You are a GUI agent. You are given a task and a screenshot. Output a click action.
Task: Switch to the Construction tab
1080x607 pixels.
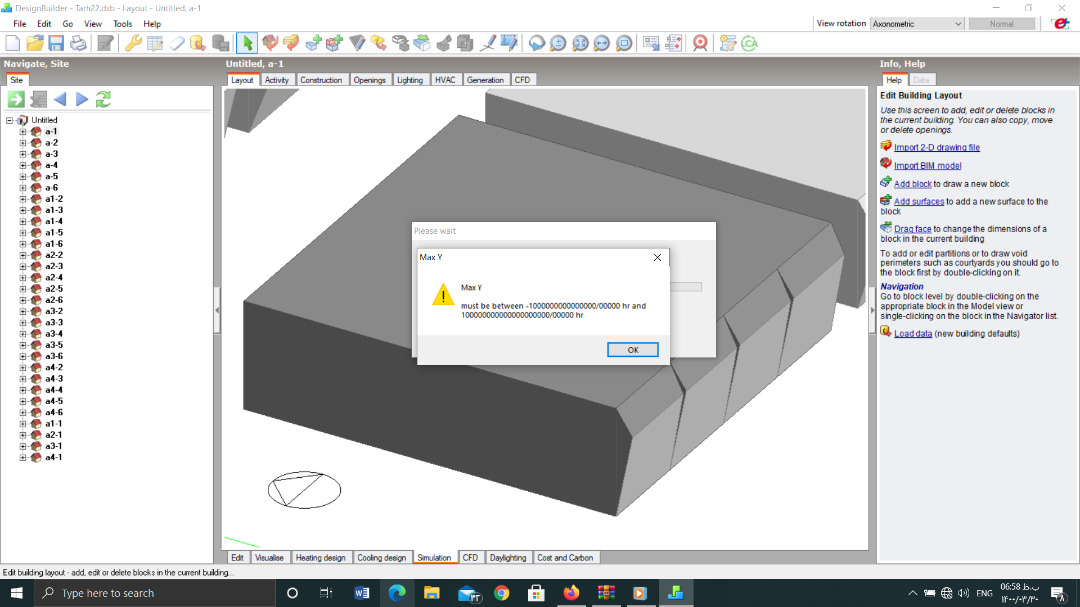click(320, 80)
